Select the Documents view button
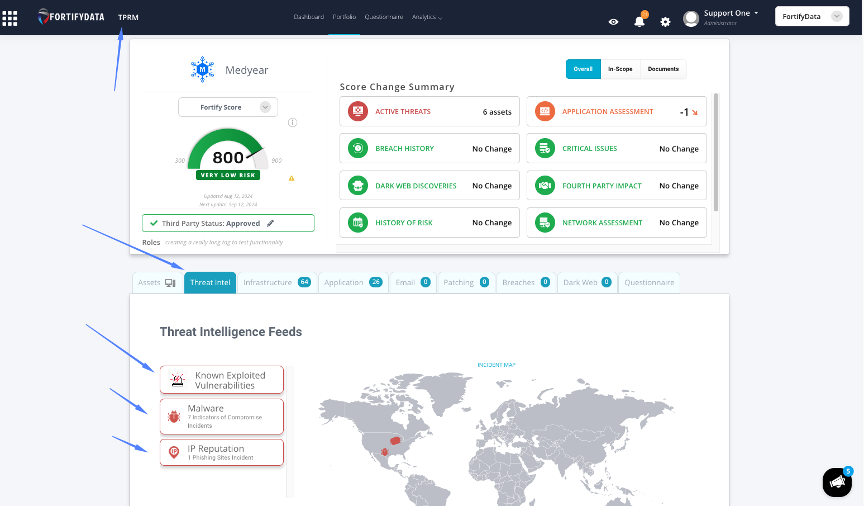Screen dimensions: 864x506 [x=663, y=69]
